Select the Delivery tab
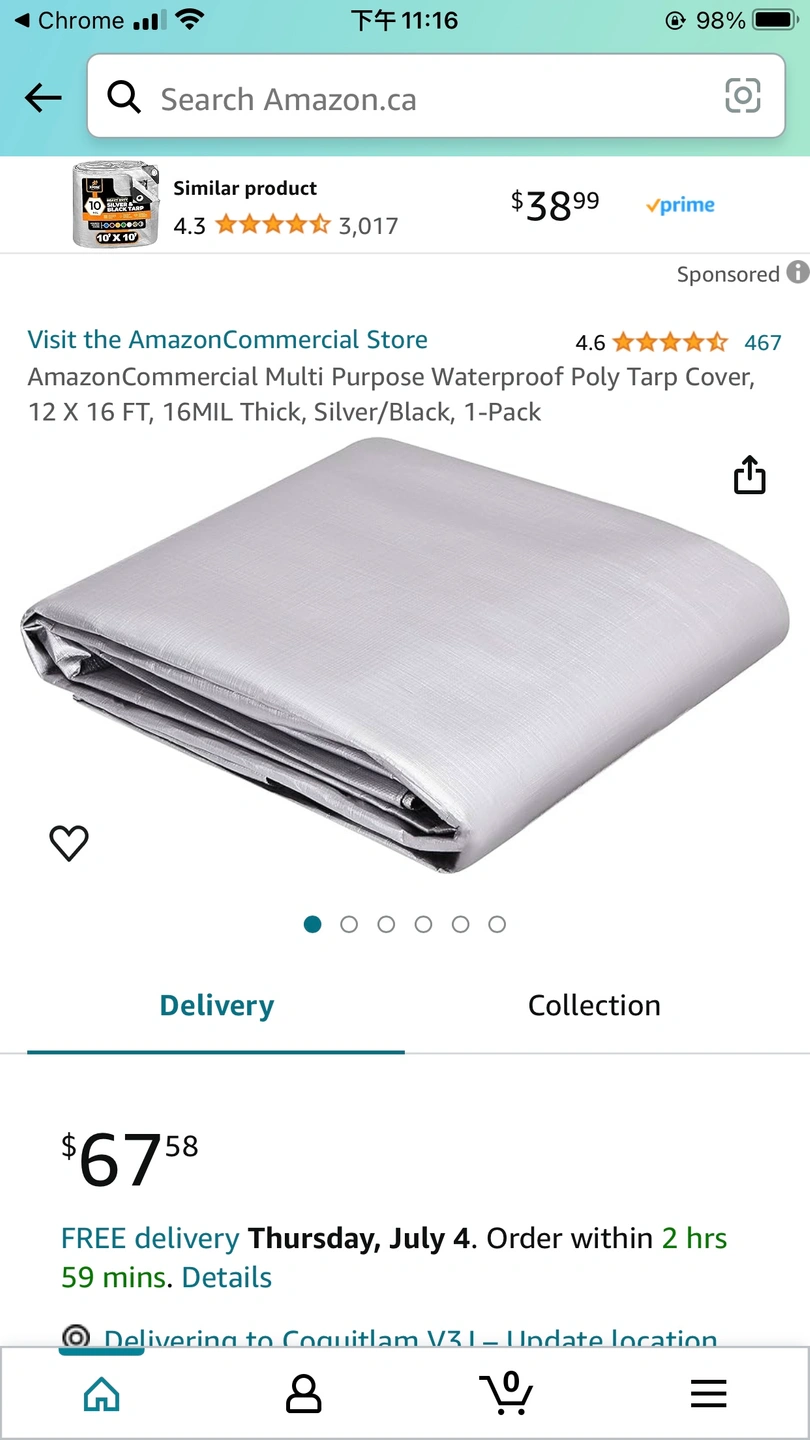This screenshot has width=810, height=1440. tap(216, 1005)
